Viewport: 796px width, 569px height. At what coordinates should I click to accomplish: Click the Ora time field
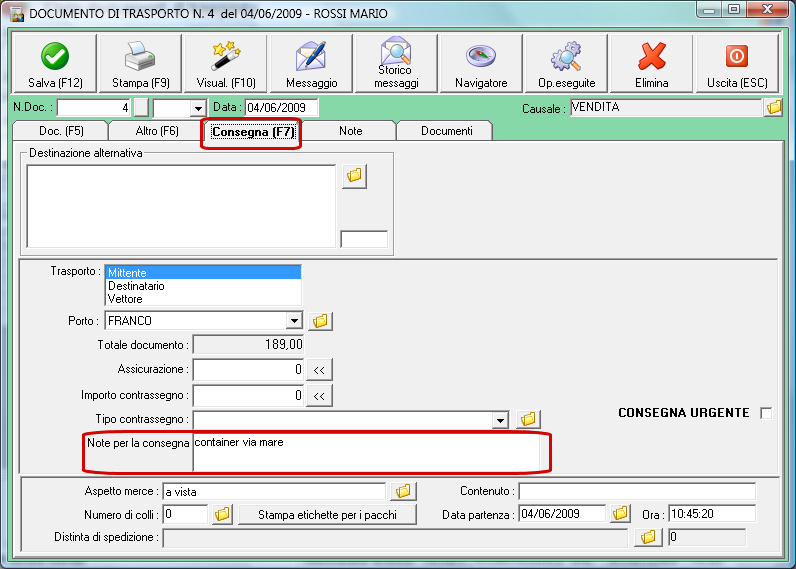[712, 513]
